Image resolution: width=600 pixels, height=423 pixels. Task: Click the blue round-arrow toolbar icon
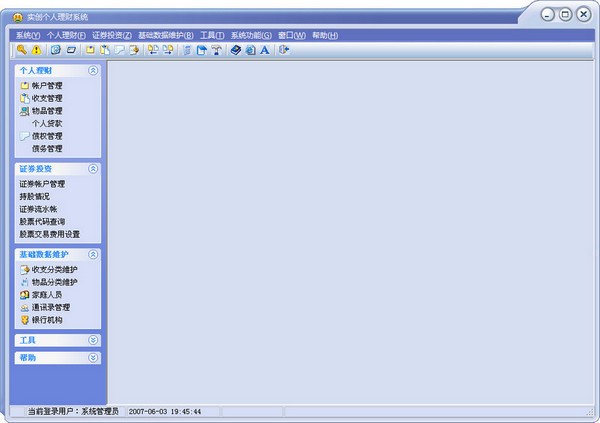click(x=56, y=50)
